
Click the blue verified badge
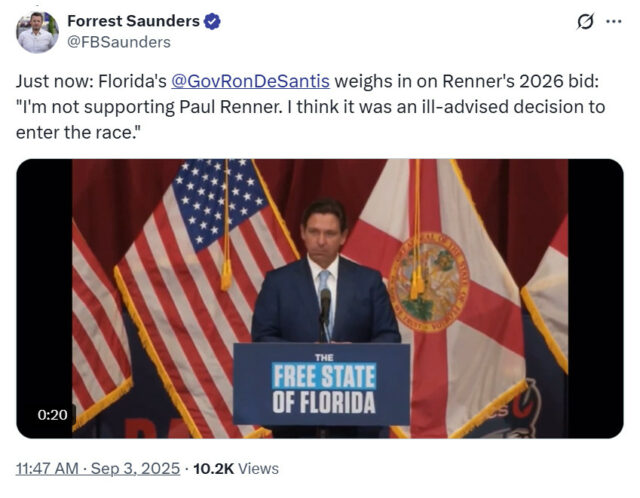212,21
